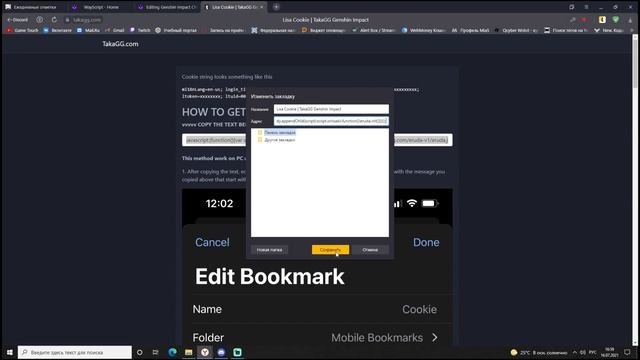Open a new browser tab
This screenshot has height=360, width=640.
coord(276,7)
